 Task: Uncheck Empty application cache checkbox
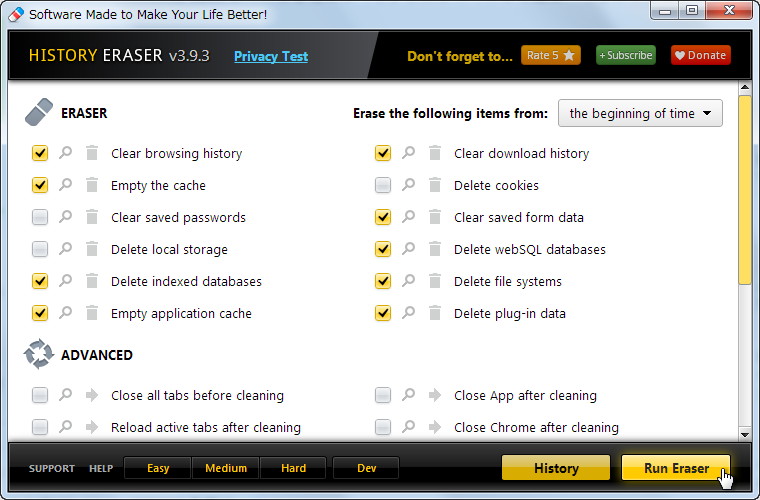coord(40,313)
